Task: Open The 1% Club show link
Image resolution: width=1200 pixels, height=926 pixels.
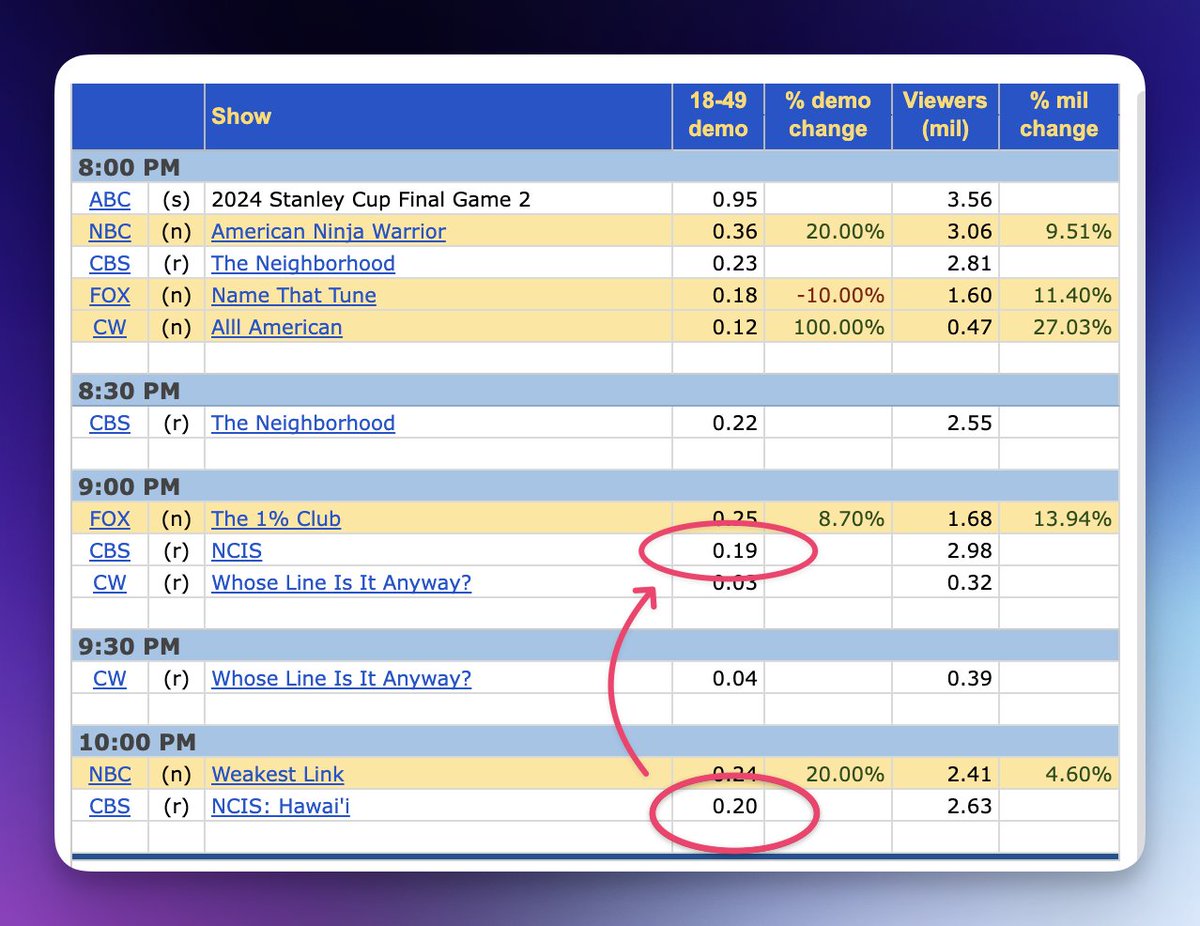Action: click(276, 519)
